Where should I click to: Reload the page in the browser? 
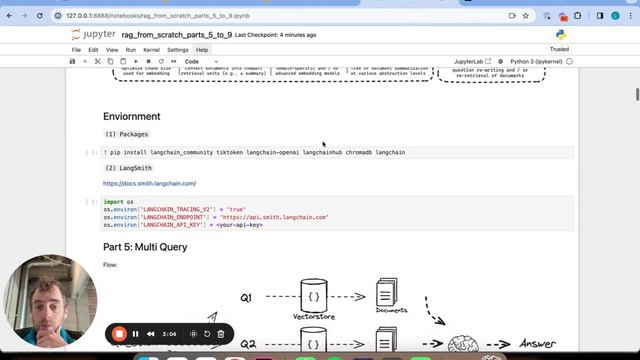click(x=40, y=16)
